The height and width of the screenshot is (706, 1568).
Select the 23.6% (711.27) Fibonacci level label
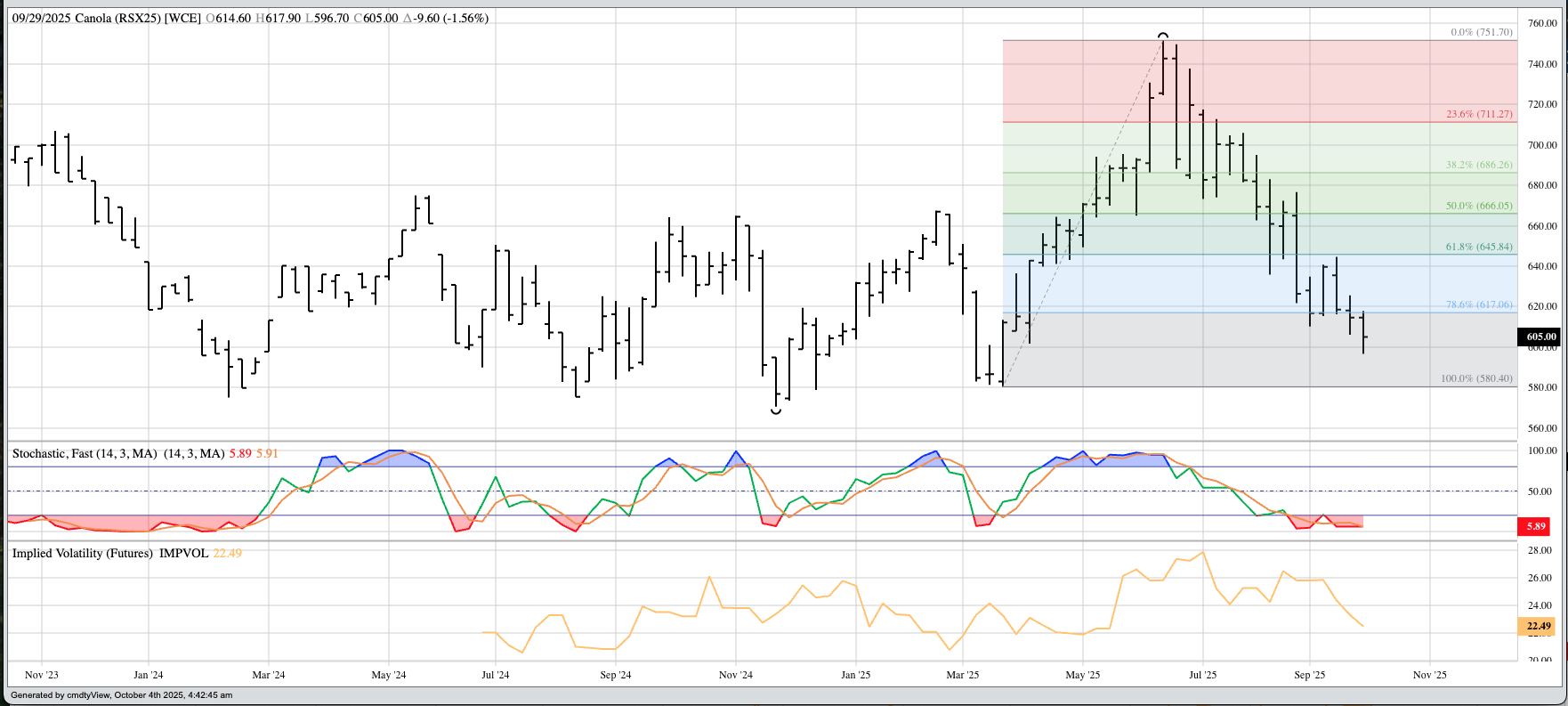point(1478,114)
